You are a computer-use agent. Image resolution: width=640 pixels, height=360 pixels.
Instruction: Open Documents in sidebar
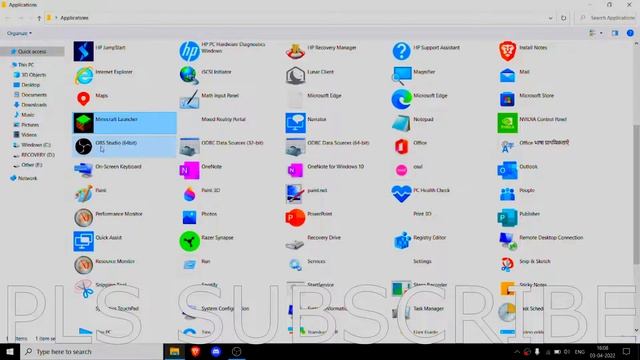33,95
